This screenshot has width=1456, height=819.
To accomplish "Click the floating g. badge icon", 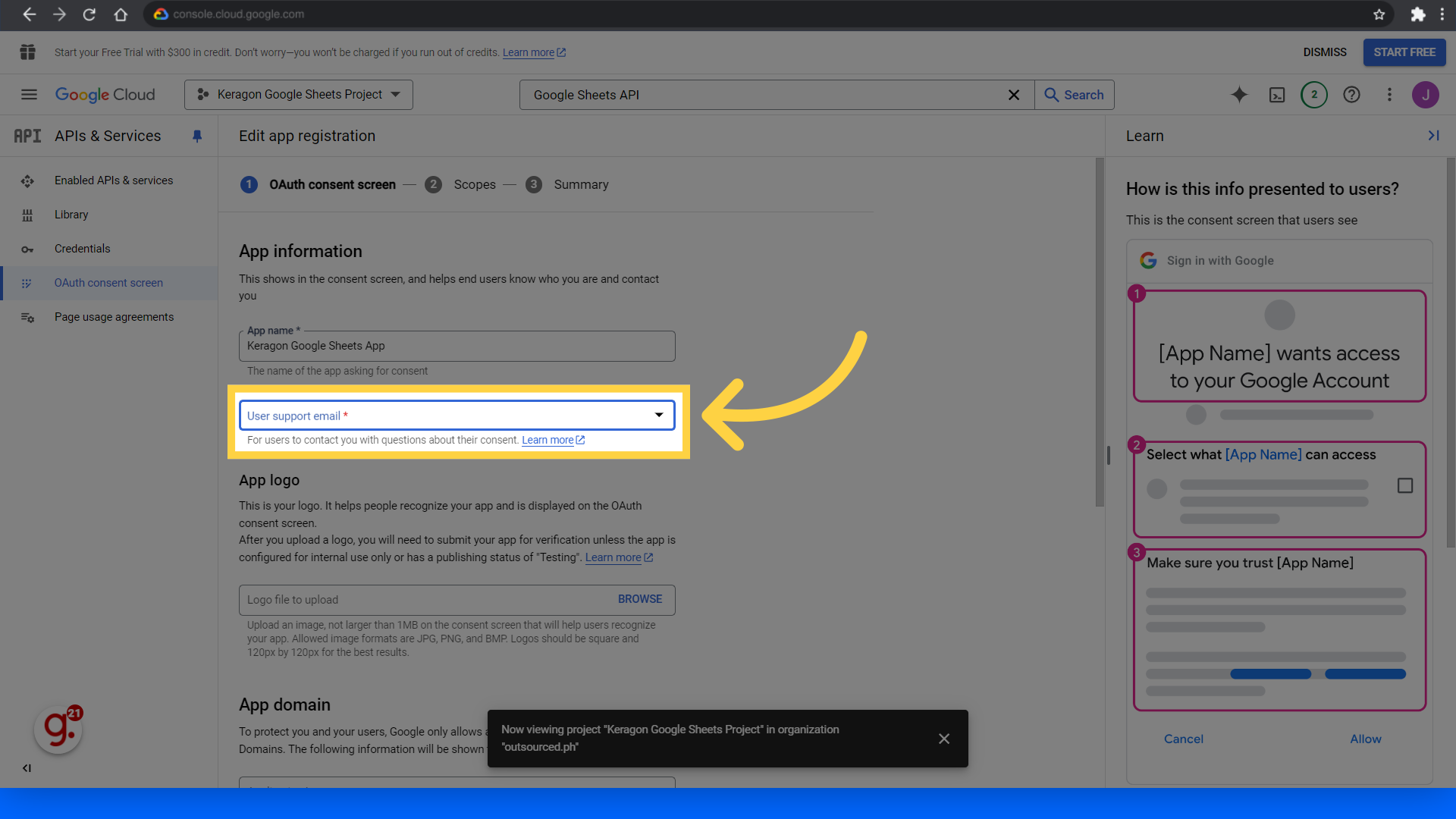I will pyautogui.click(x=58, y=730).
